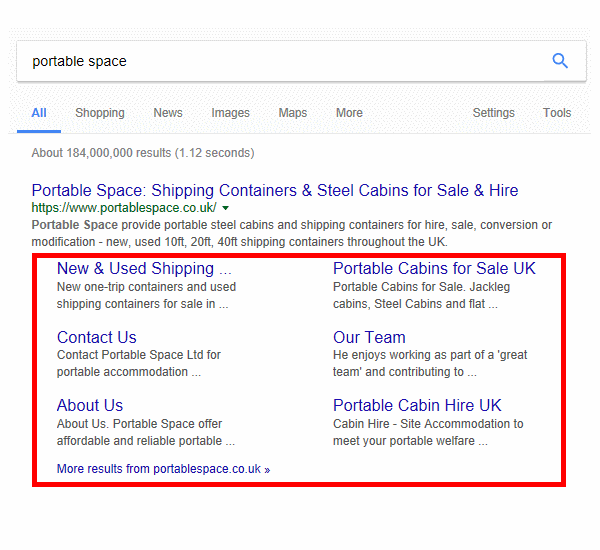This screenshot has width=600, height=550.
Task: Switch to the News tab
Action: (x=168, y=113)
